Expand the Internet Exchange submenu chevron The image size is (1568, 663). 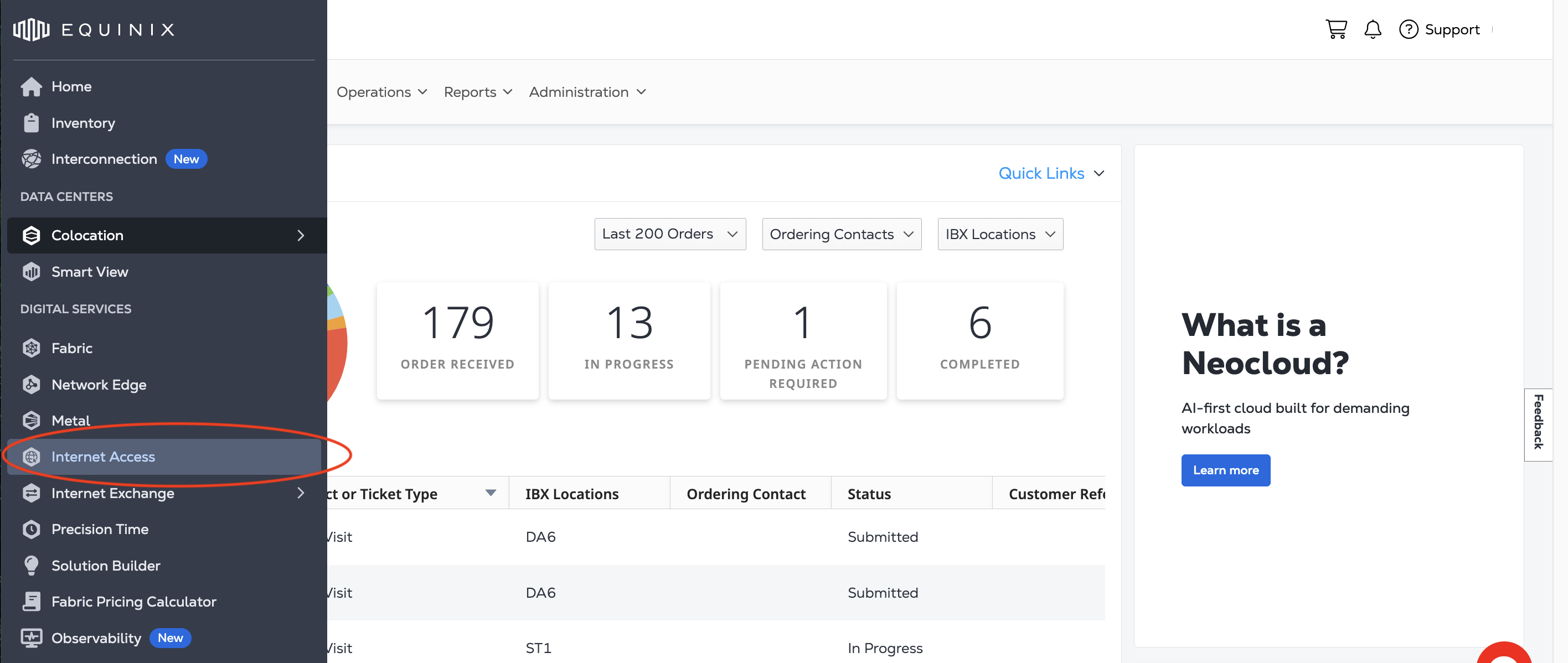(301, 493)
